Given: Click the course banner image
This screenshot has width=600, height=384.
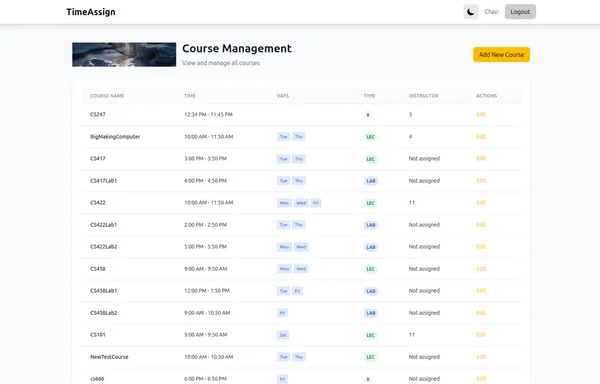Looking at the screenshot, I should click(x=124, y=55).
